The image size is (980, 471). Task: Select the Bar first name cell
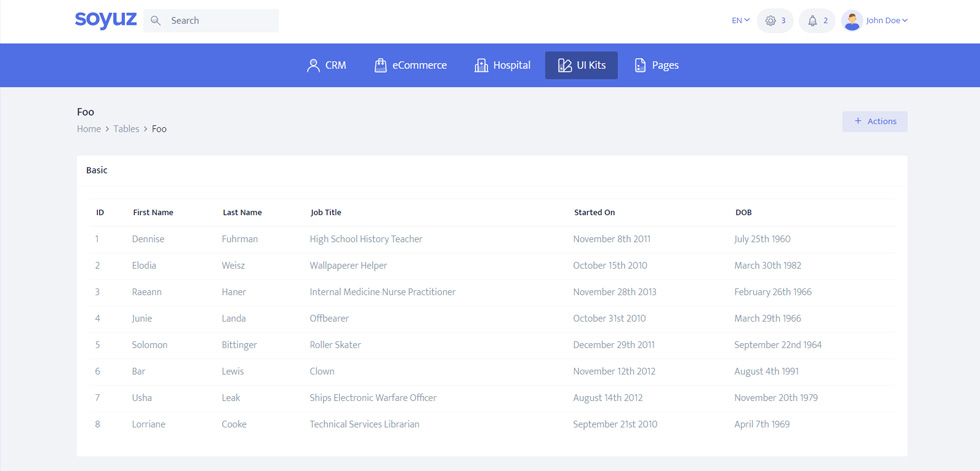(139, 371)
